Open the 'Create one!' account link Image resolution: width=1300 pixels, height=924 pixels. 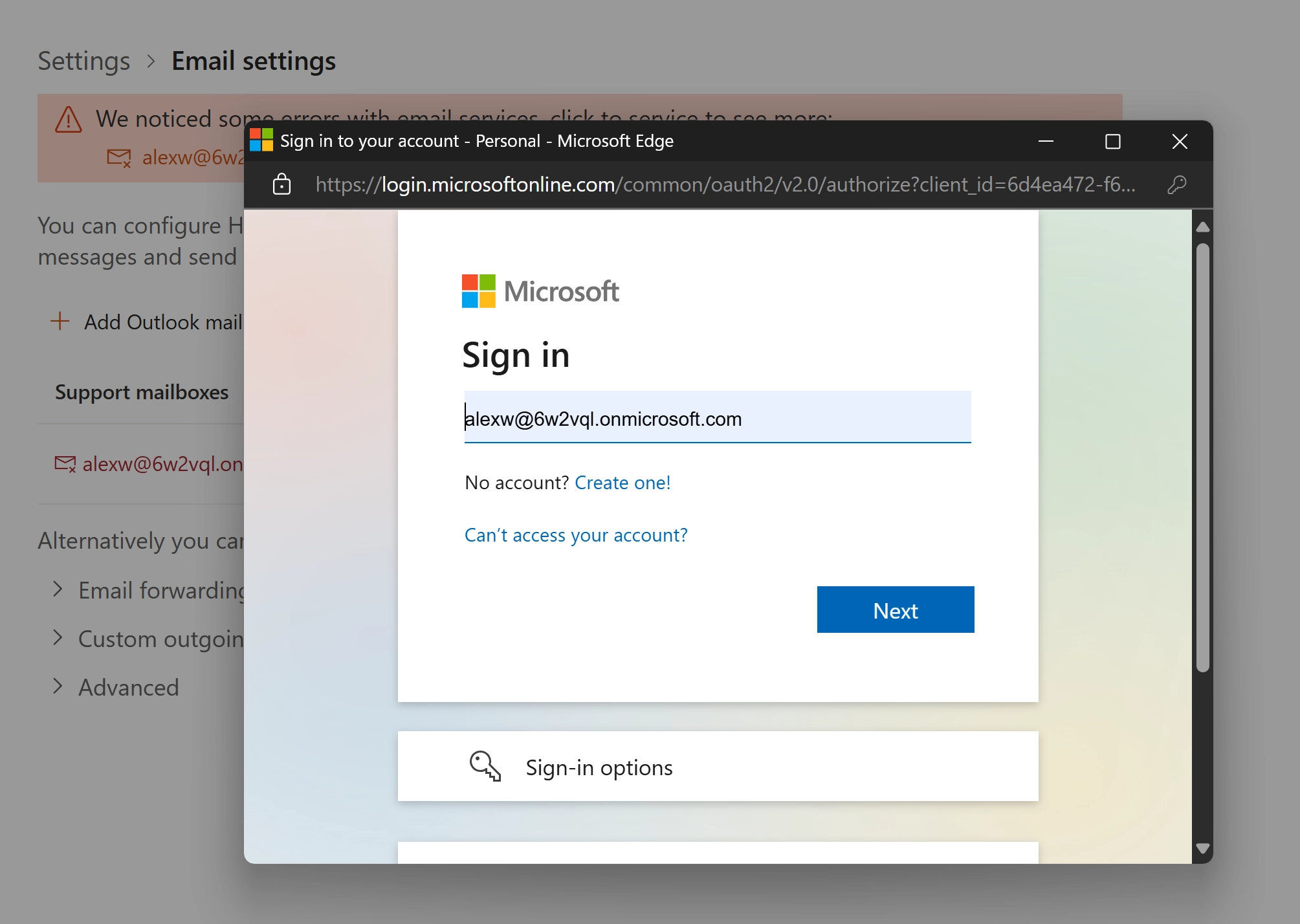tap(622, 483)
